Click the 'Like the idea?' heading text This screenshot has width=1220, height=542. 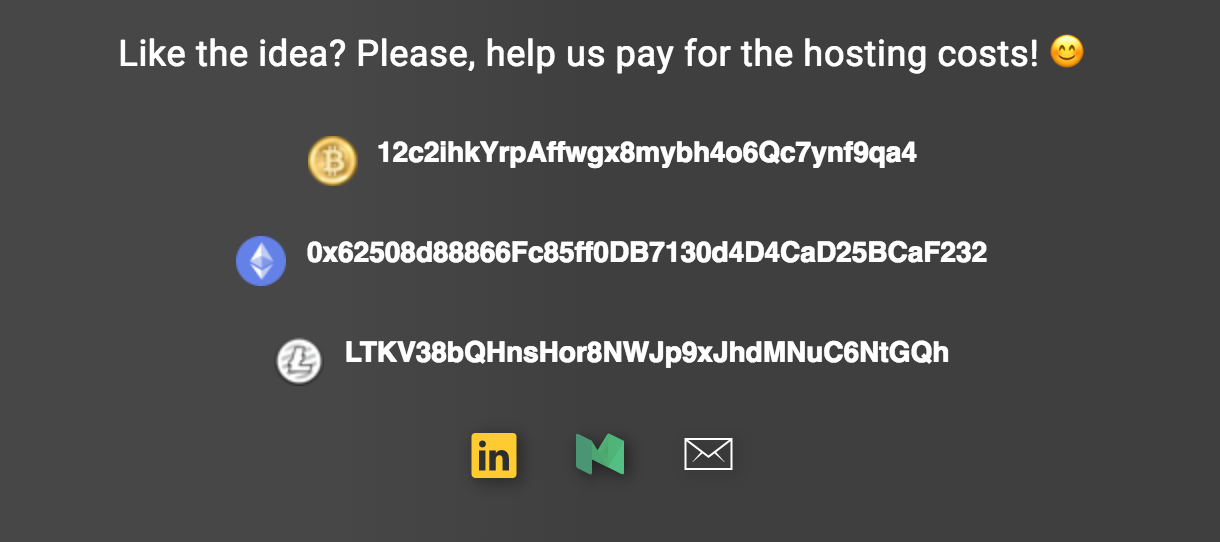click(233, 53)
